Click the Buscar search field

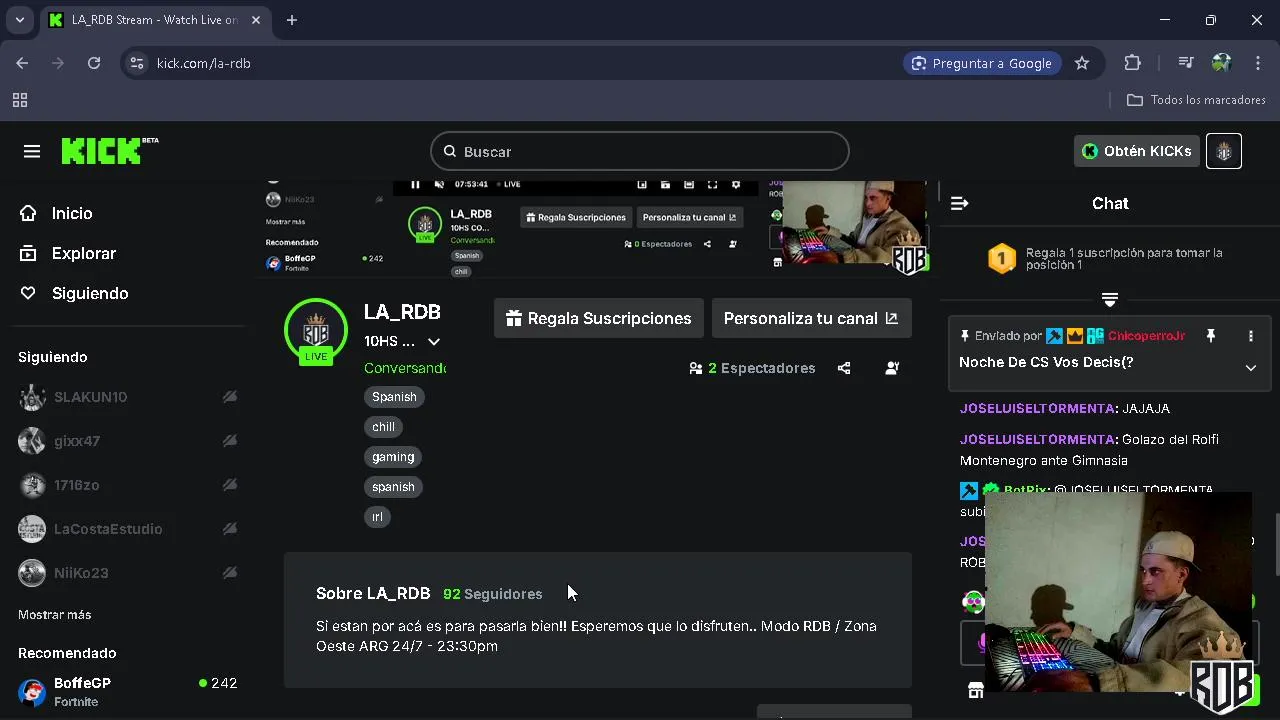coord(640,152)
